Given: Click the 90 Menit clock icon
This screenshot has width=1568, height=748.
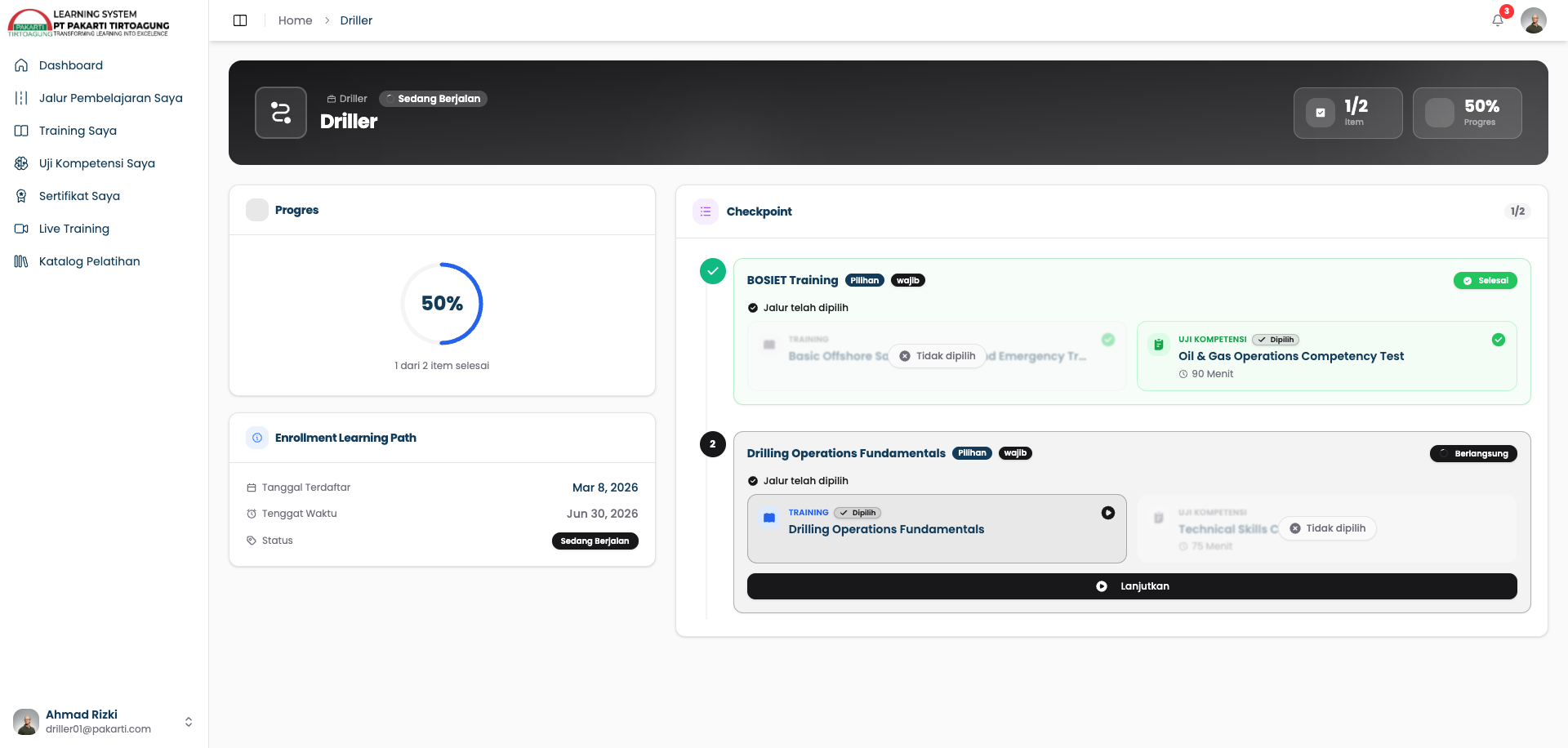Looking at the screenshot, I should tap(1183, 374).
